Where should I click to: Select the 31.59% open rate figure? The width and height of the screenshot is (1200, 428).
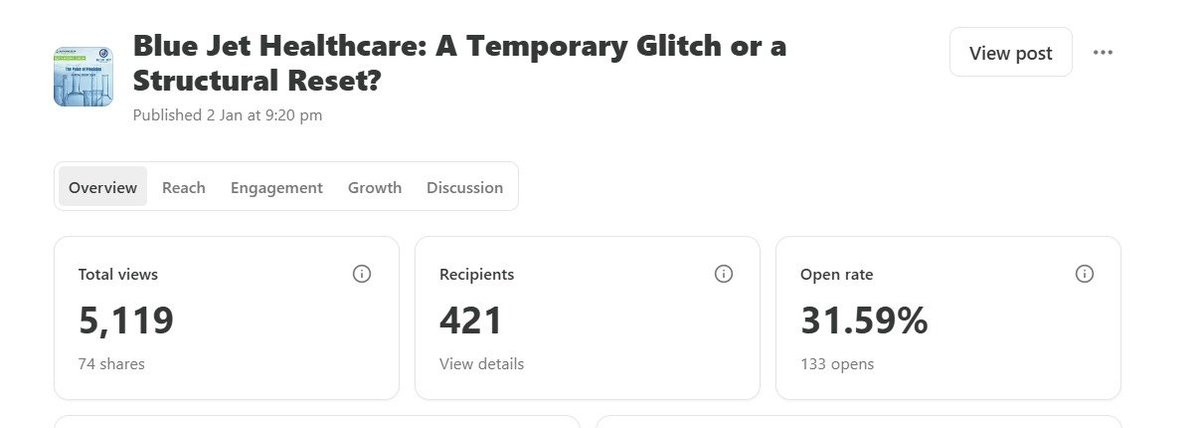coord(864,320)
